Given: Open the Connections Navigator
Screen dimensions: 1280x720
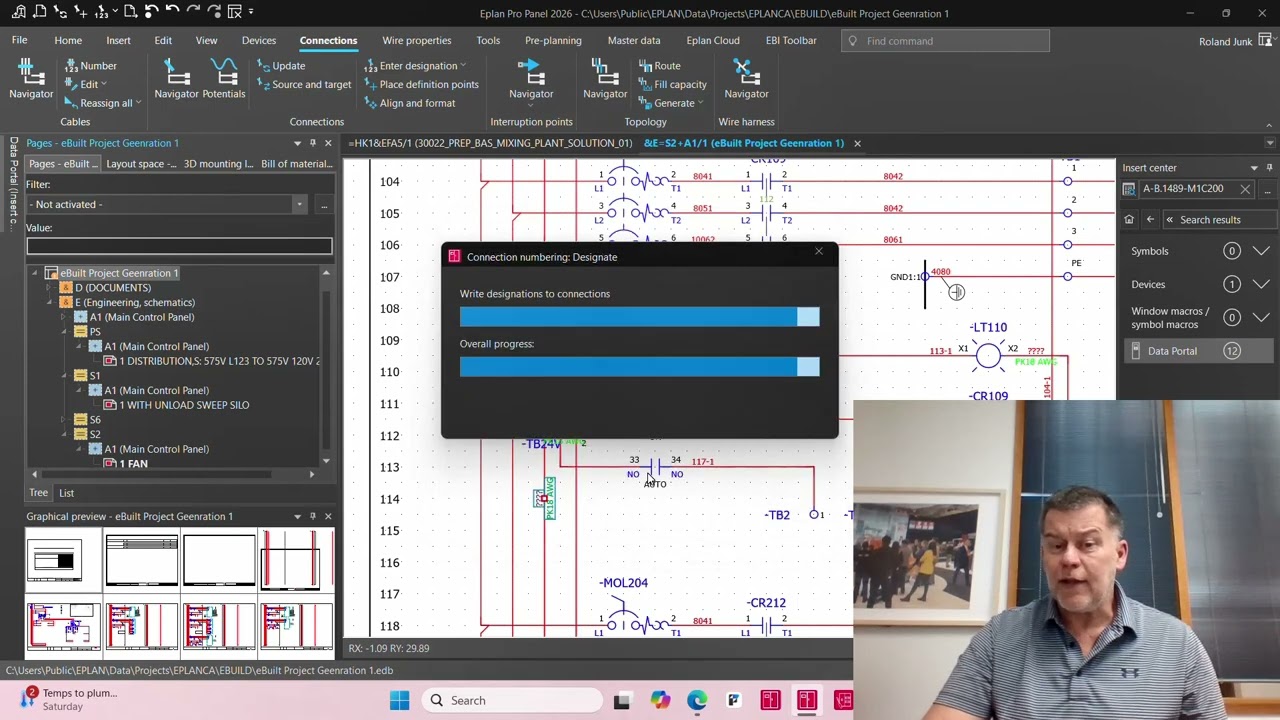Looking at the screenshot, I should [176, 79].
